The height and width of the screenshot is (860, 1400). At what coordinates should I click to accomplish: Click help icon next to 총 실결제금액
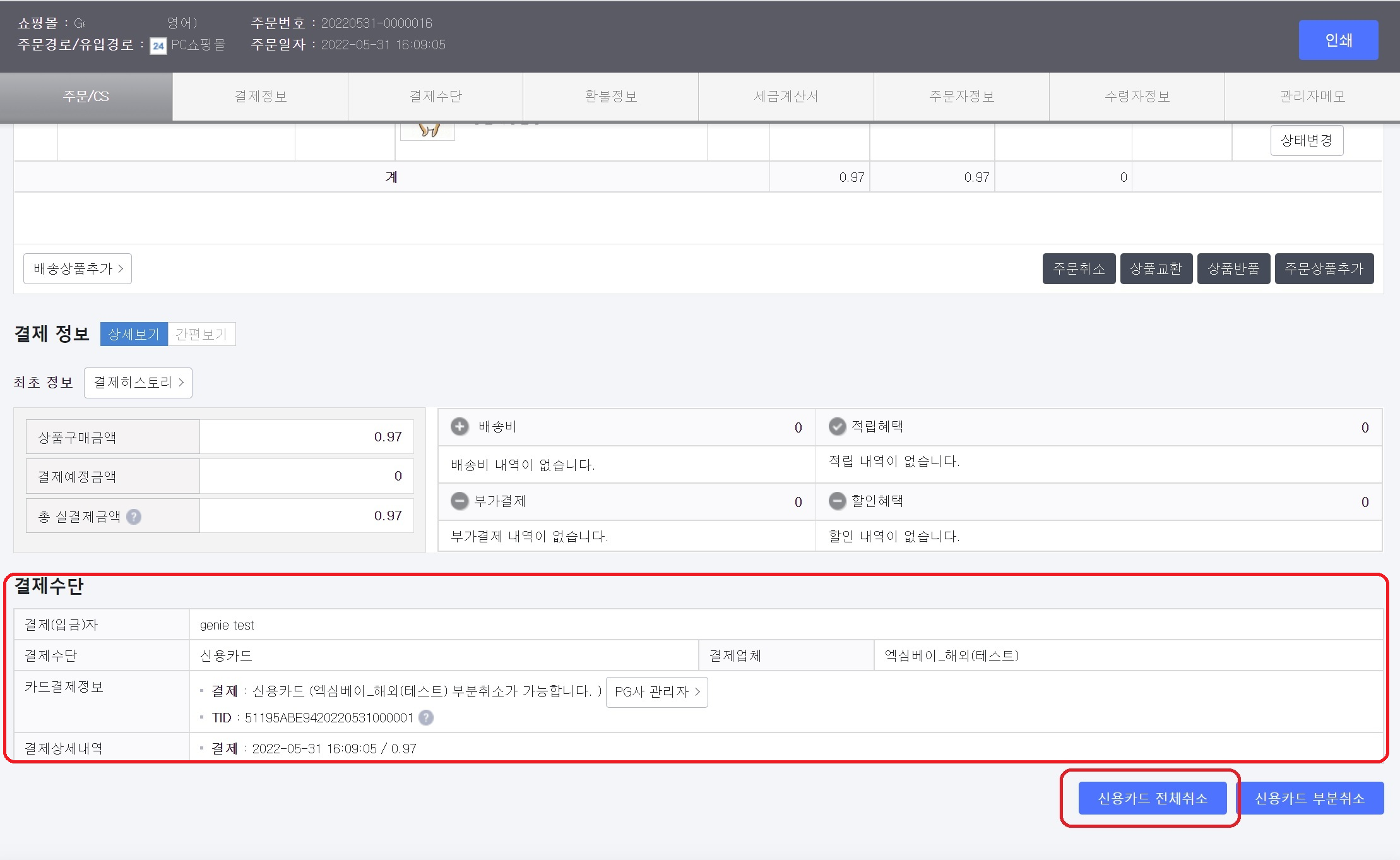pyautogui.click(x=134, y=517)
